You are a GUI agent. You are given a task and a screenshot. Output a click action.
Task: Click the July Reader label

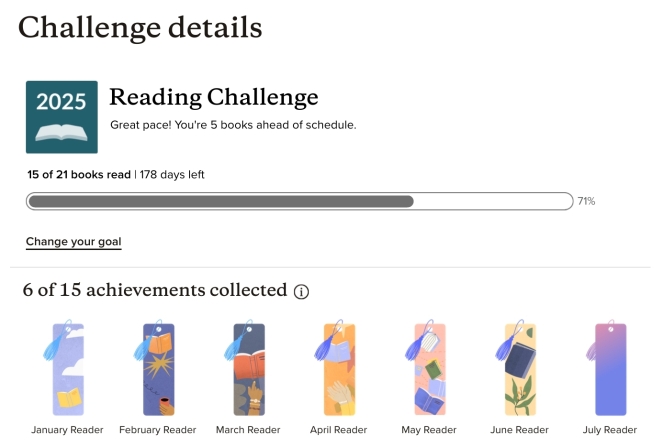coord(609,430)
